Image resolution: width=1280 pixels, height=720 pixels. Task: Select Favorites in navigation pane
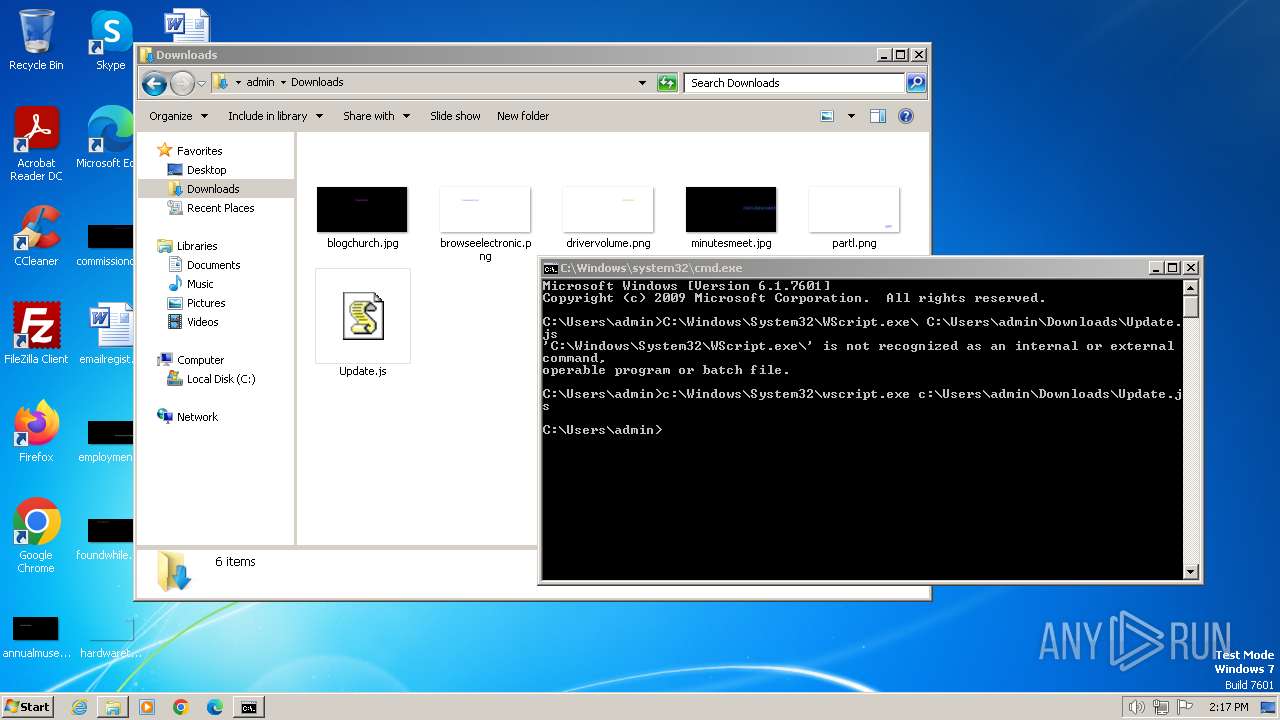pos(199,151)
